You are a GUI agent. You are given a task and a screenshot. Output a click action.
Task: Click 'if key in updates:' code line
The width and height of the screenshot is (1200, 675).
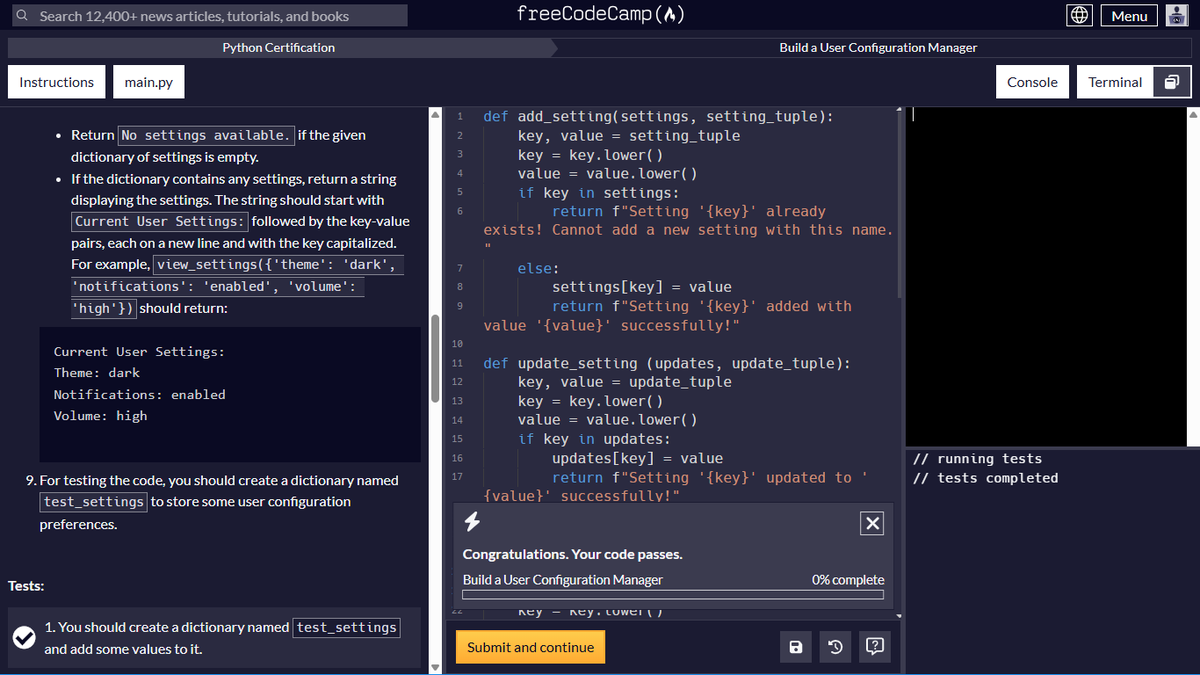(594, 439)
